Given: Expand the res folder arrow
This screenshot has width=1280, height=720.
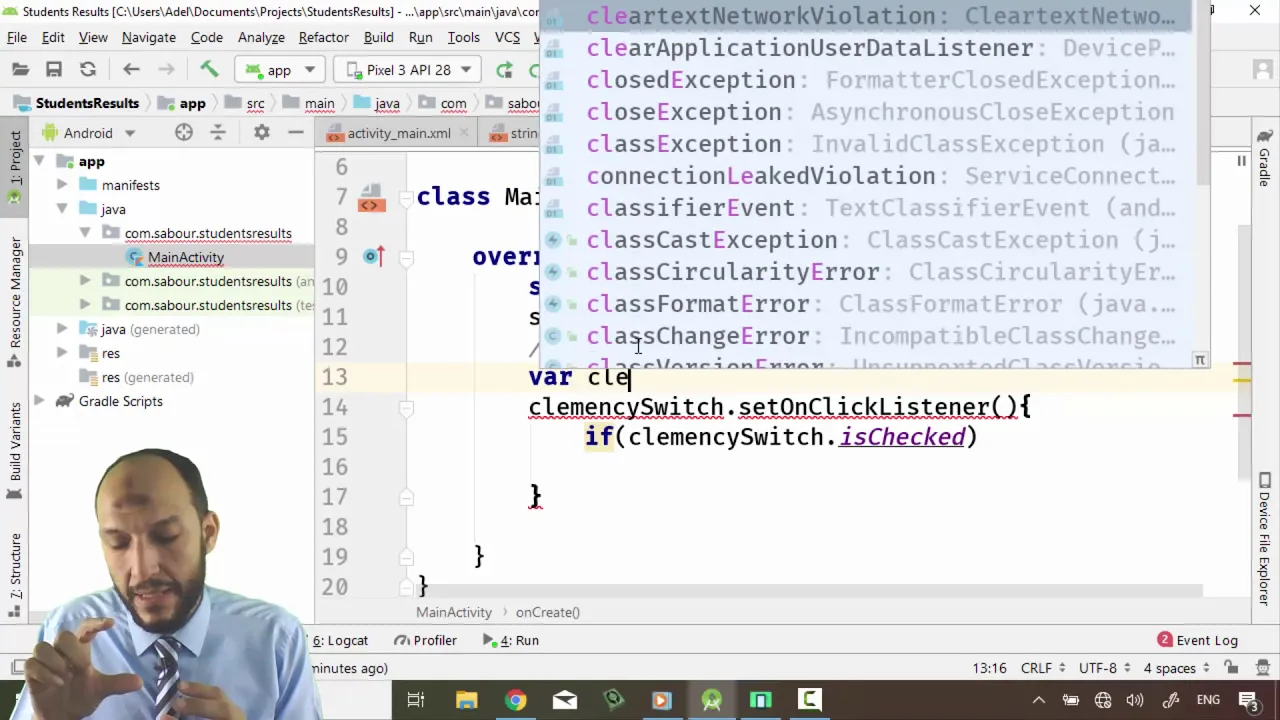Looking at the screenshot, I should [x=62, y=353].
